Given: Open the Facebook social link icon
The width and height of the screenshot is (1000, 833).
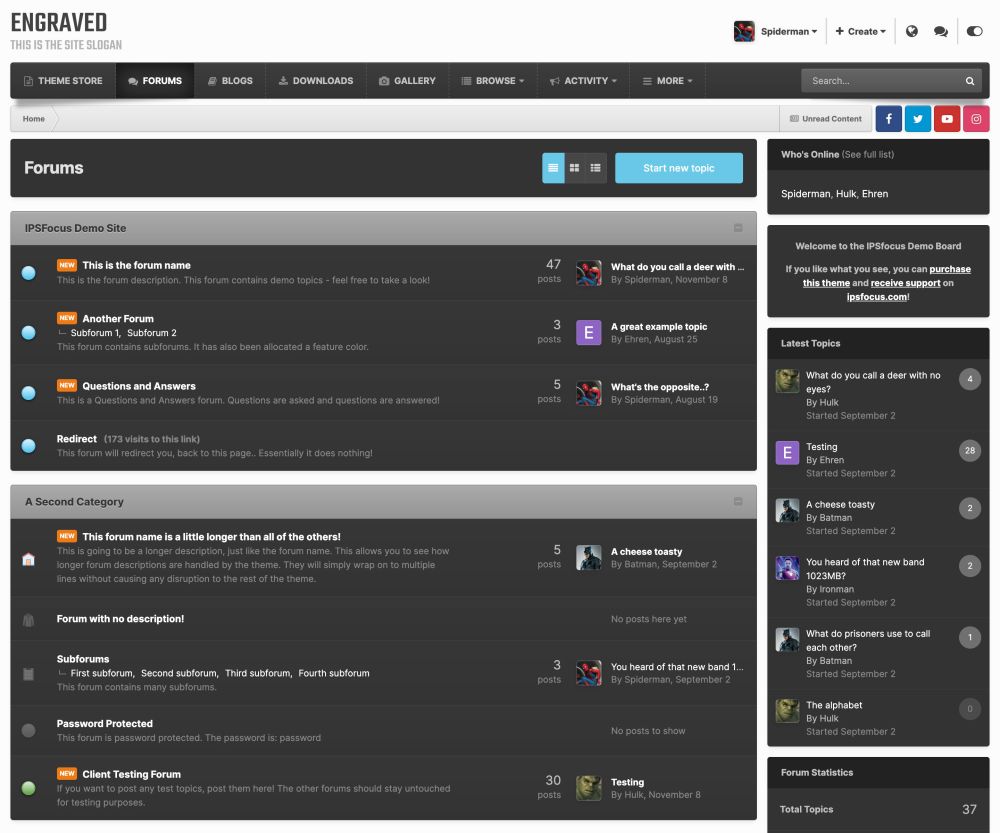Looking at the screenshot, I should [888, 119].
